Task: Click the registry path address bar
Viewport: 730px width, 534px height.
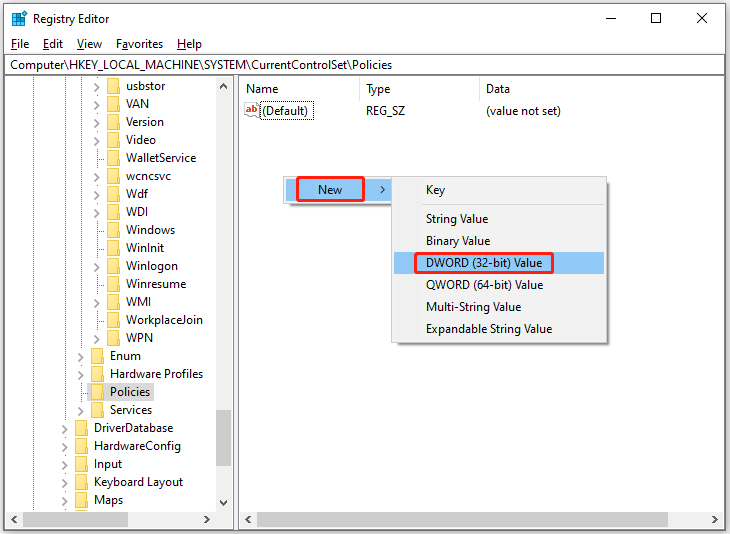Action: click(x=365, y=65)
